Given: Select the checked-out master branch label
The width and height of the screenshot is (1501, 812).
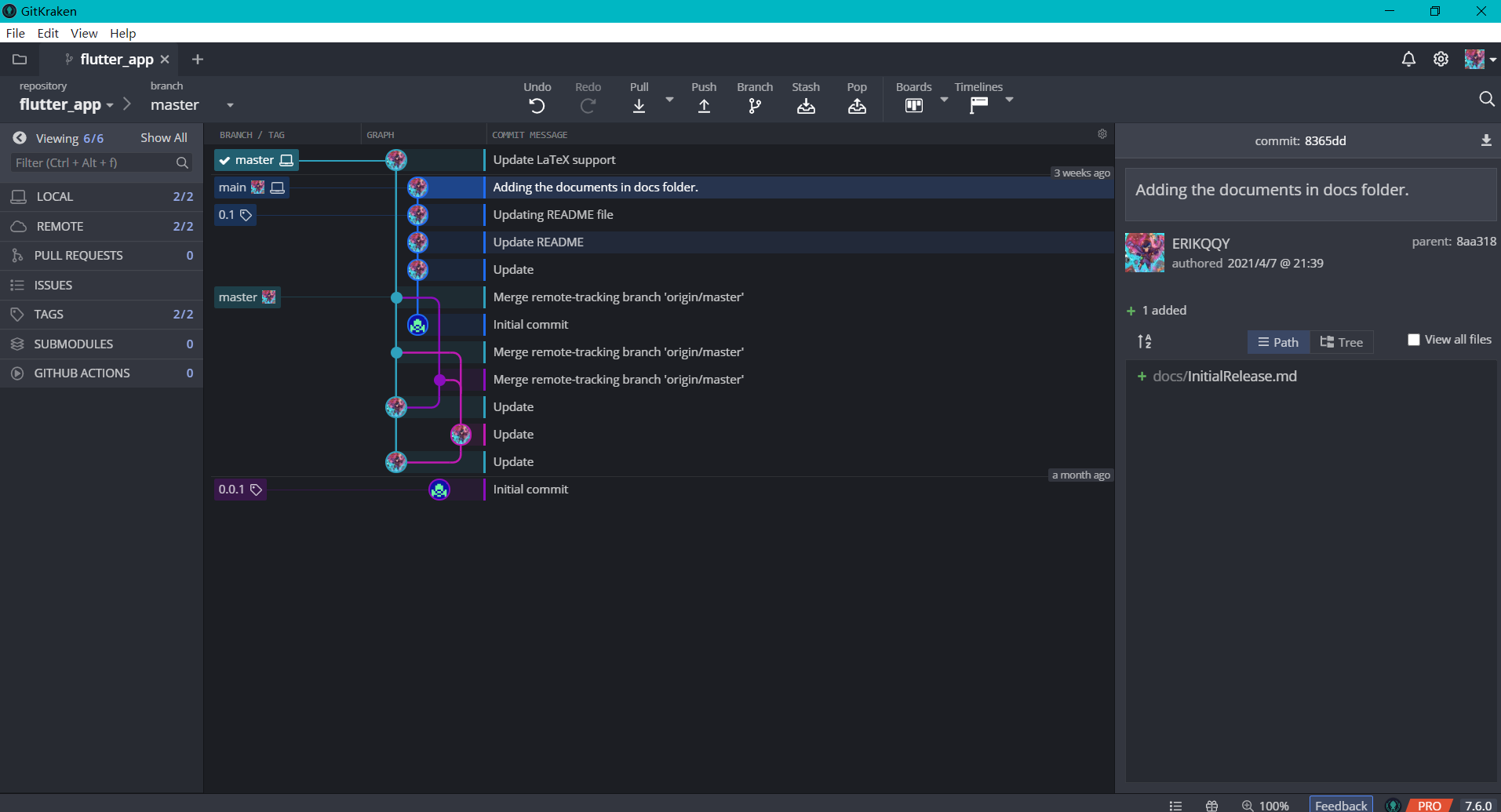Looking at the screenshot, I should tap(257, 160).
